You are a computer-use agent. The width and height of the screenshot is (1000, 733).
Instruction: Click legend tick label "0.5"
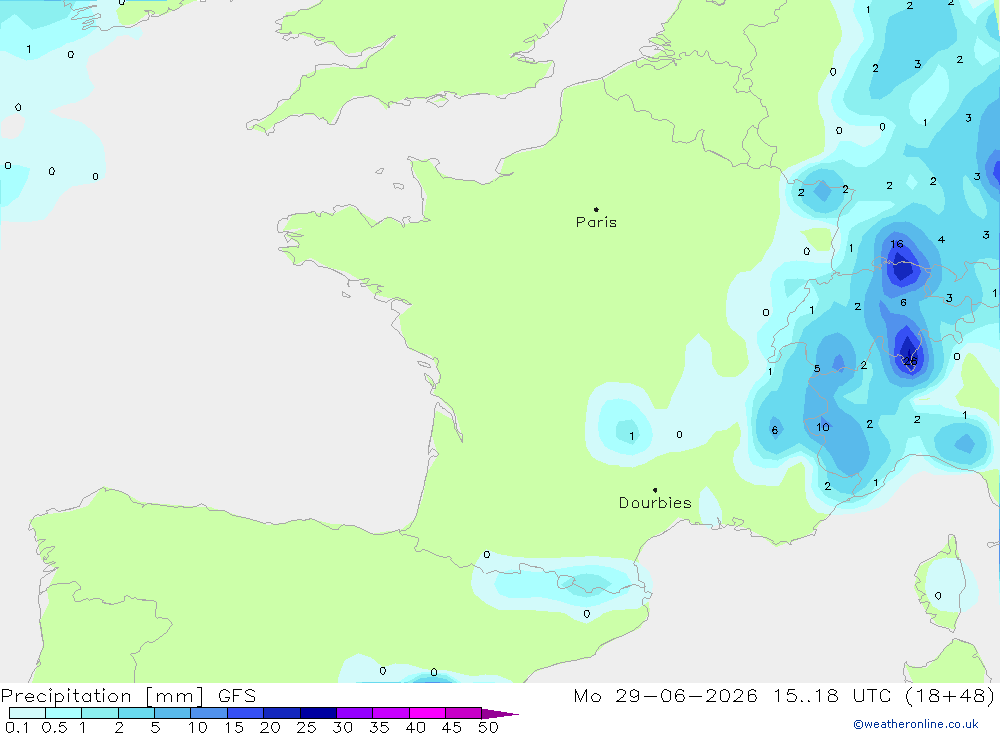point(54,727)
